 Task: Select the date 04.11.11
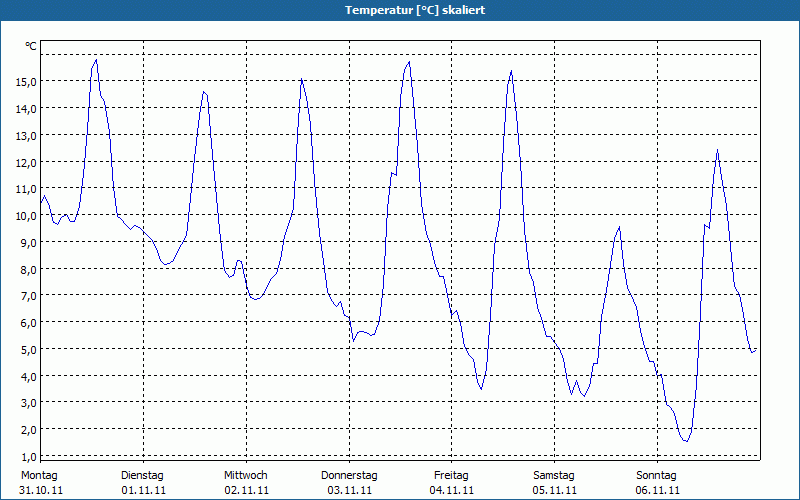[452, 491]
